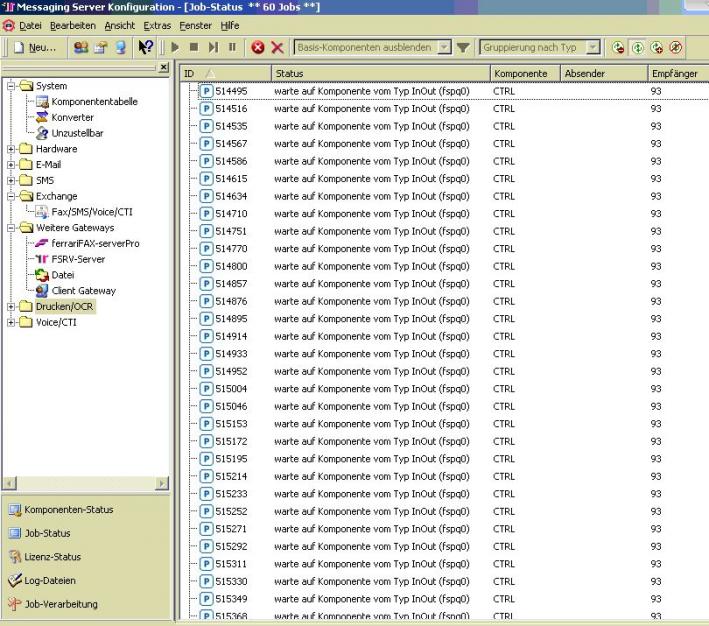Open the Extras menu

click(157, 25)
